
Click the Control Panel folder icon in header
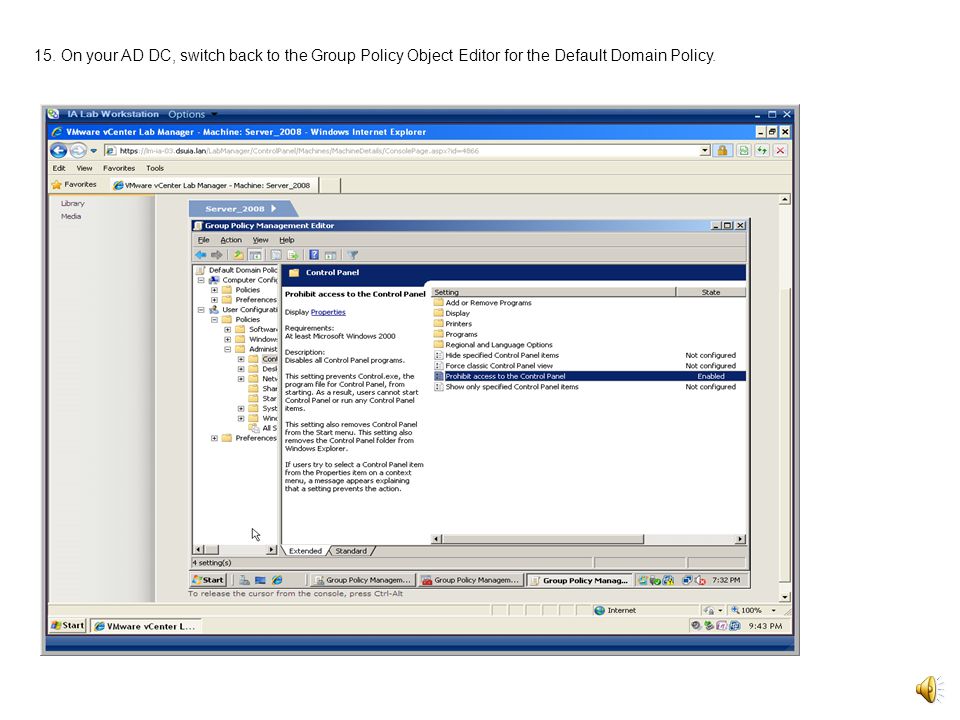point(294,273)
